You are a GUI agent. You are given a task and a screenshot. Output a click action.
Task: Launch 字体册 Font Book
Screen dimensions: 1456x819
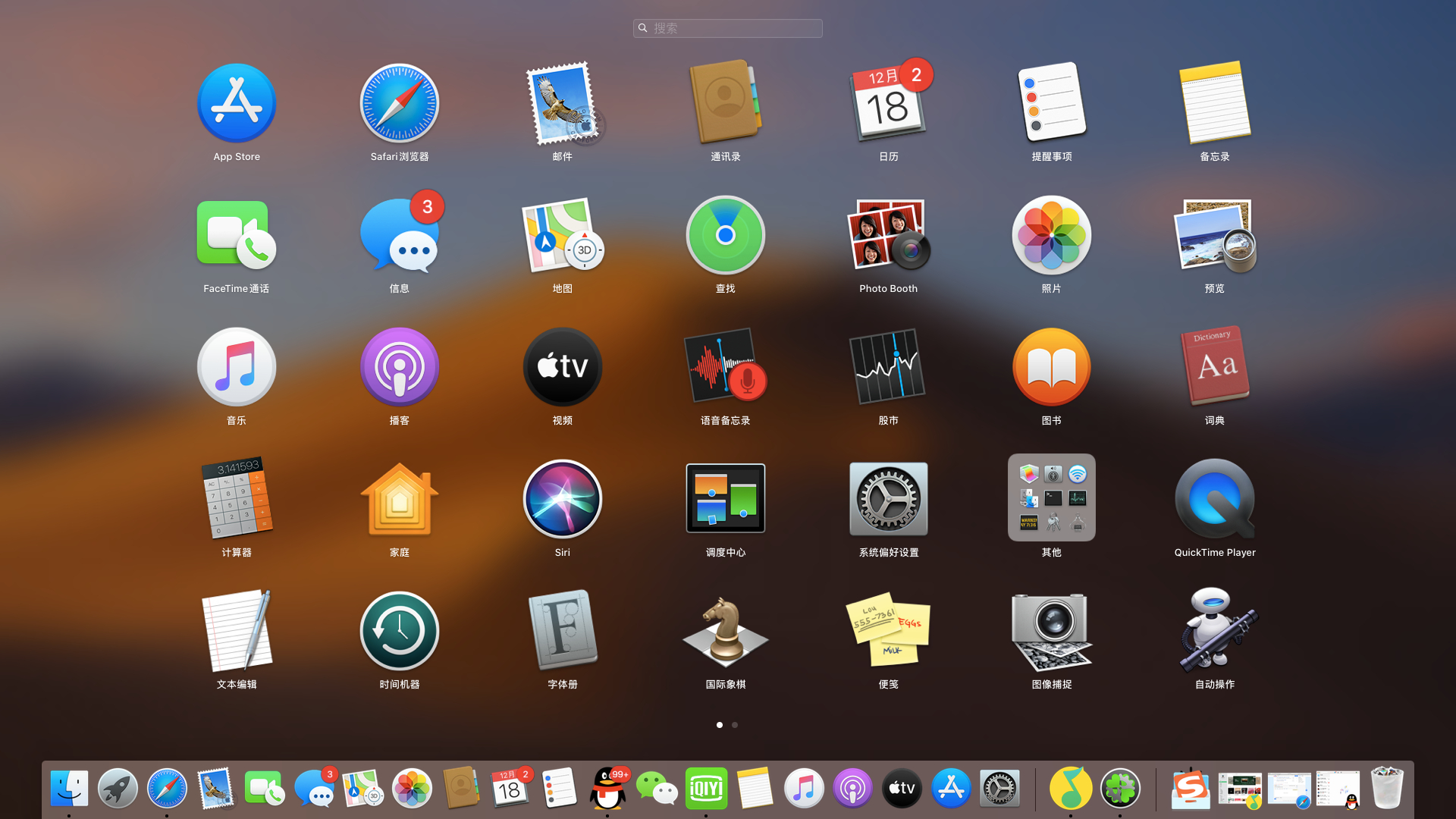pos(562,631)
